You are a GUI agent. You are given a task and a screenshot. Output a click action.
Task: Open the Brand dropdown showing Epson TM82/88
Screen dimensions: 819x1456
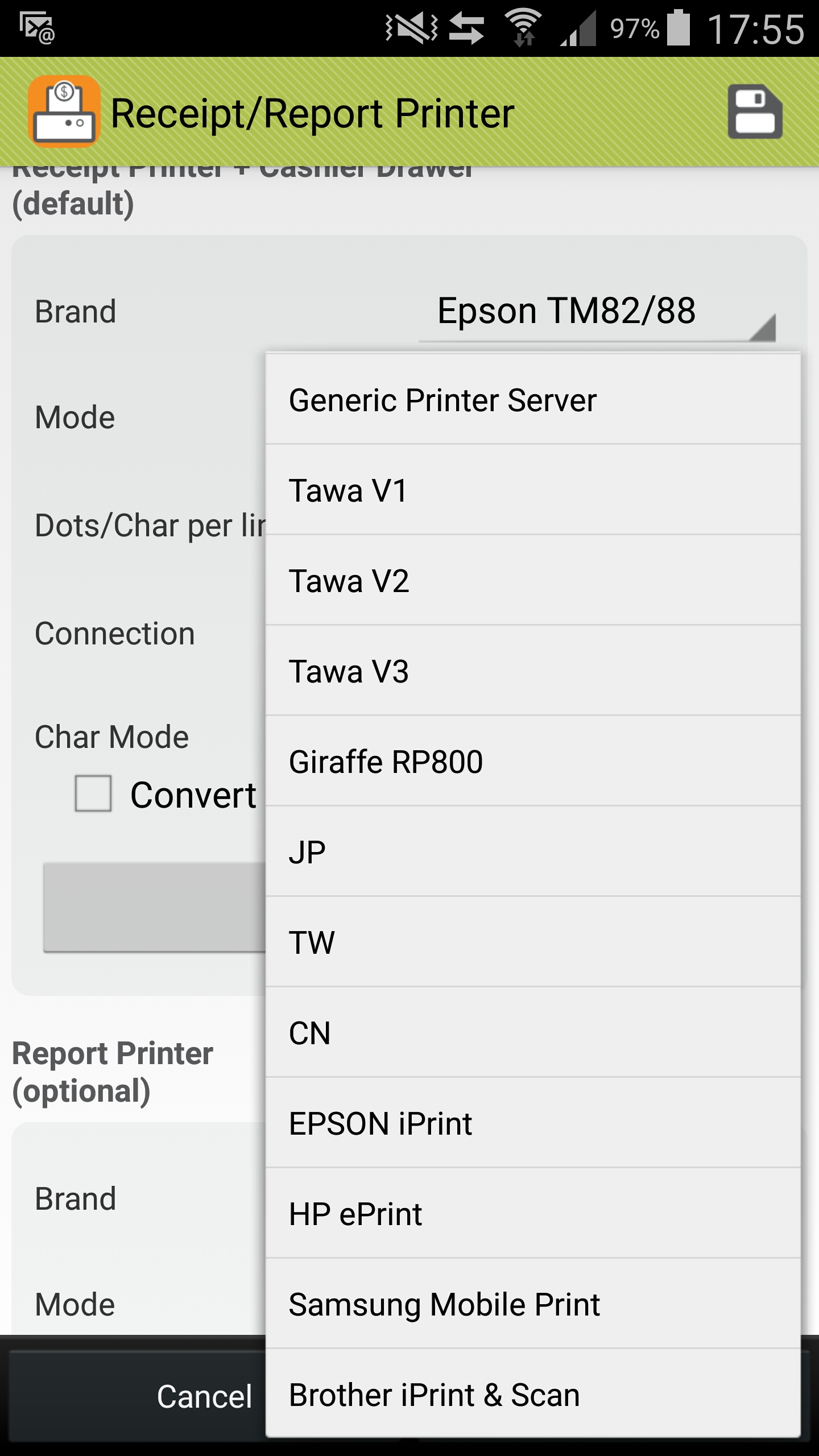click(x=597, y=312)
